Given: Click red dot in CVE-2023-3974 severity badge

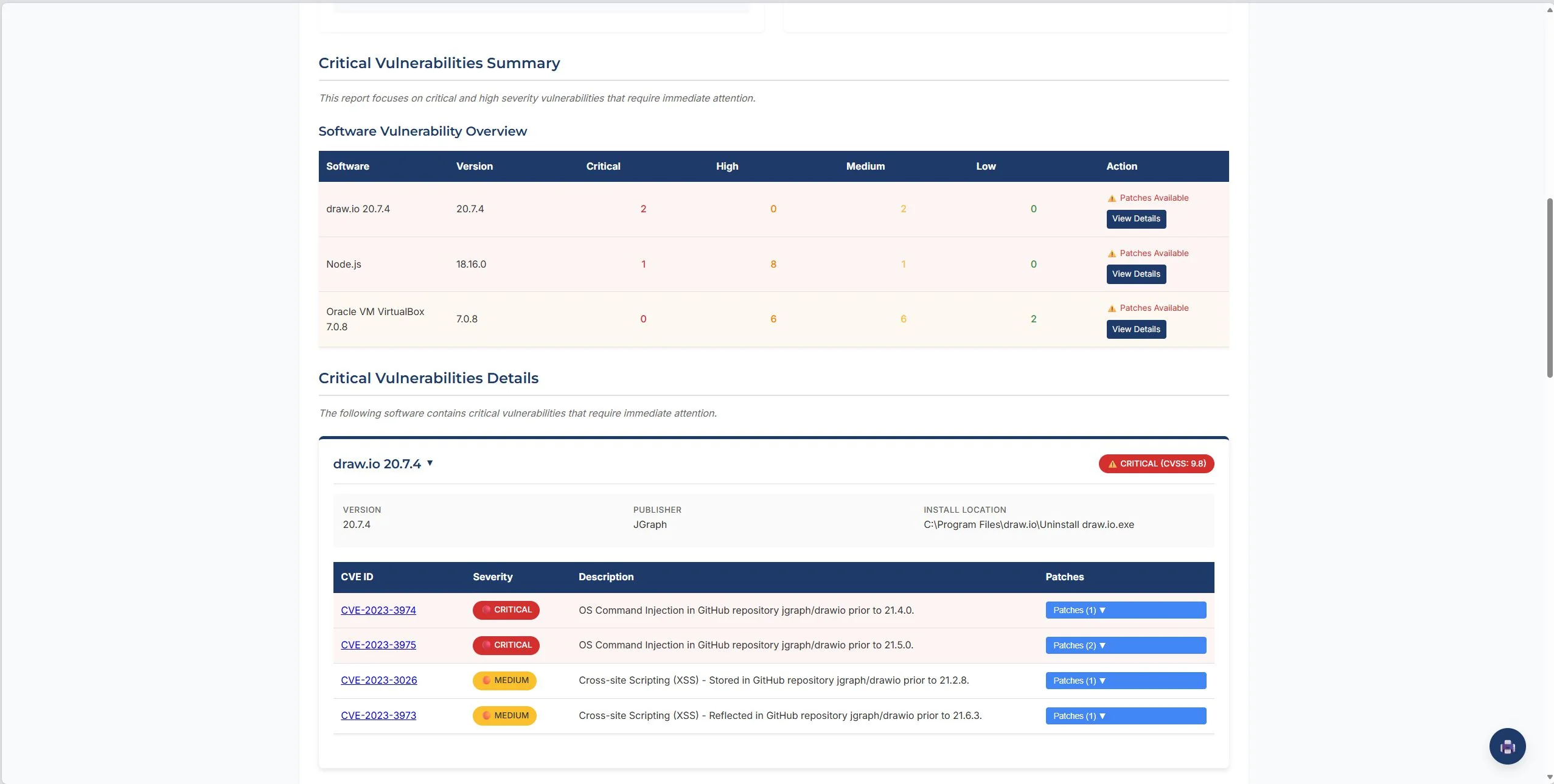Looking at the screenshot, I should pos(486,609).
